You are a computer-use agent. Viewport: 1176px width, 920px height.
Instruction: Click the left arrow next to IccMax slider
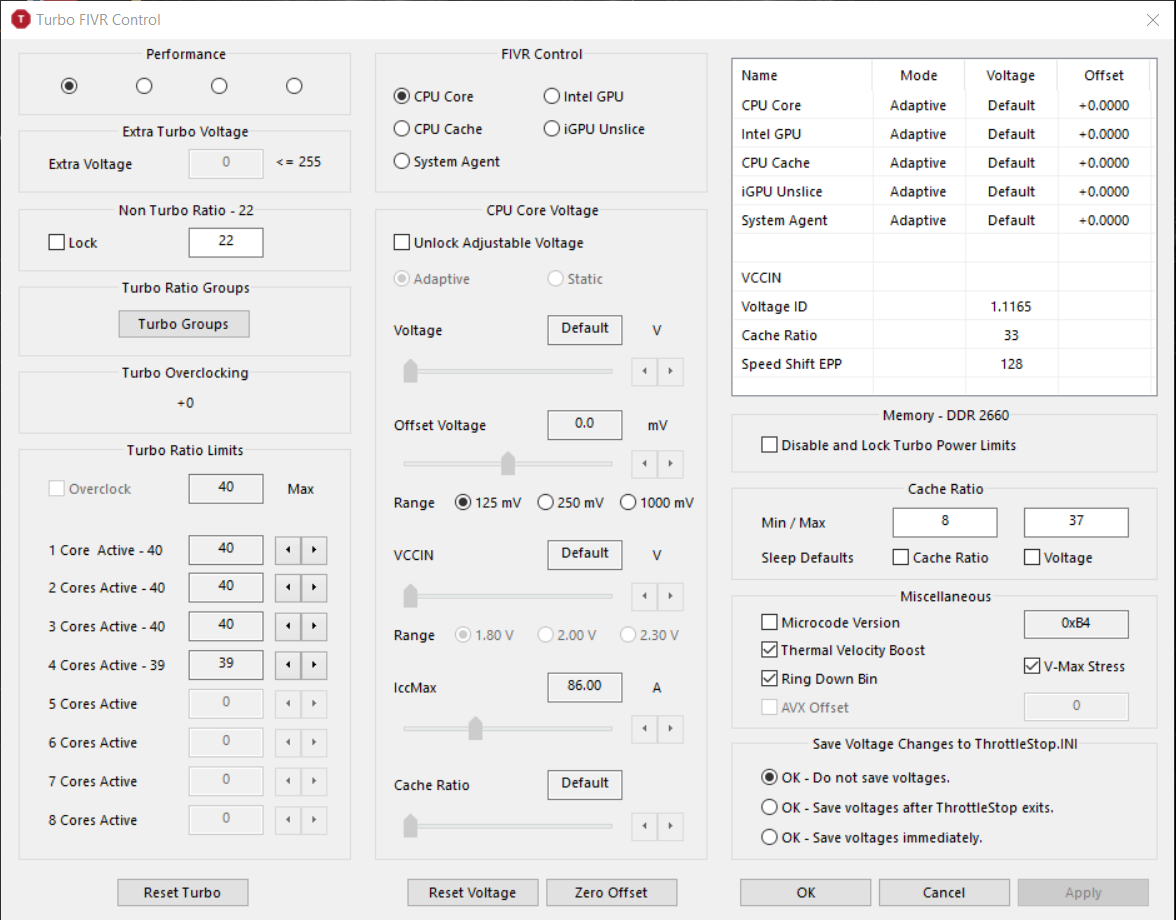coord(644,728)
